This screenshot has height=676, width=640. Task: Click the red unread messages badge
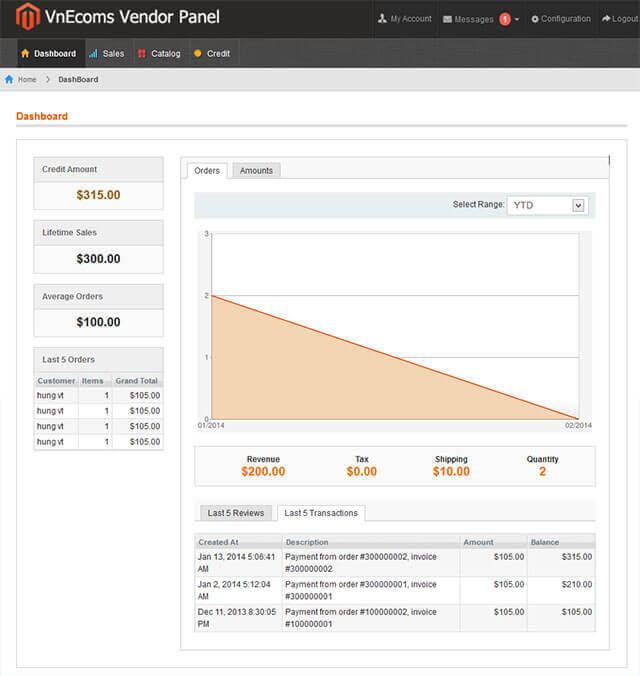point(505,19)
